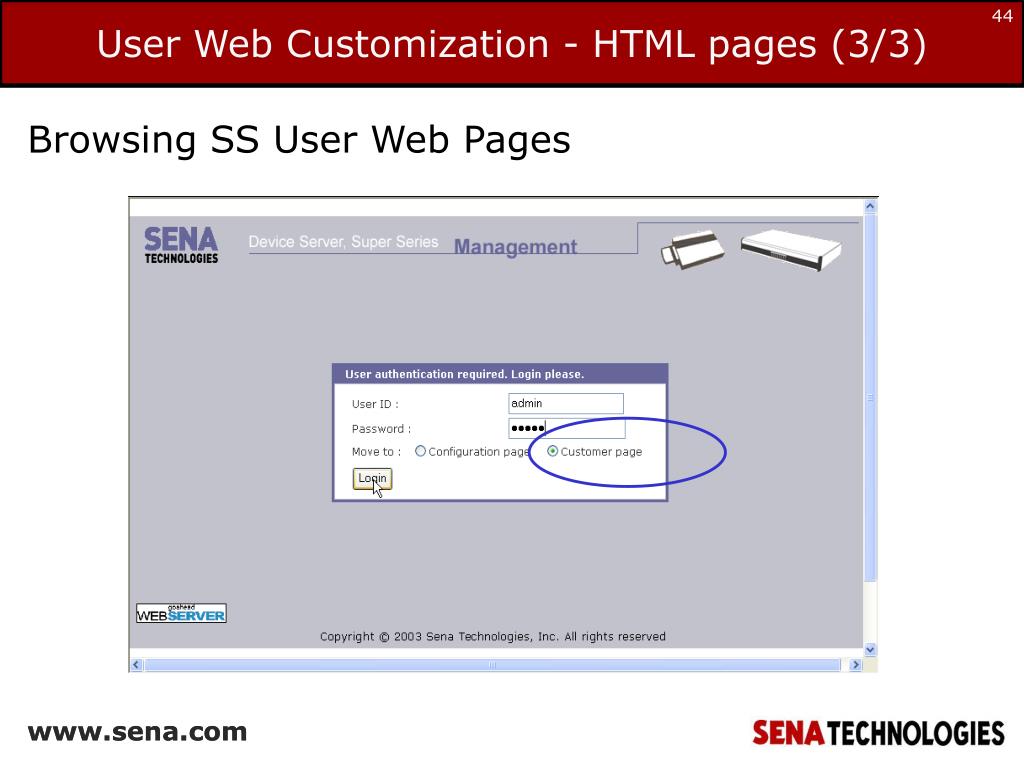Viewport: 1024px width, 768px height.
Task: Click the slide number 44
Action: point(1002,16)
